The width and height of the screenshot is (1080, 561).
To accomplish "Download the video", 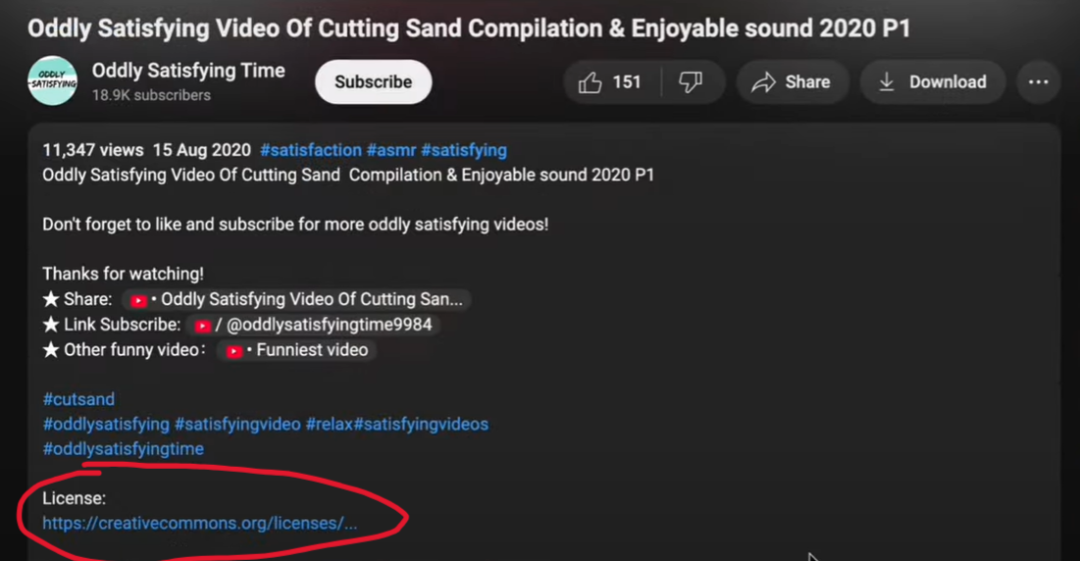I will pyautogui.click(x=932, y=82).
